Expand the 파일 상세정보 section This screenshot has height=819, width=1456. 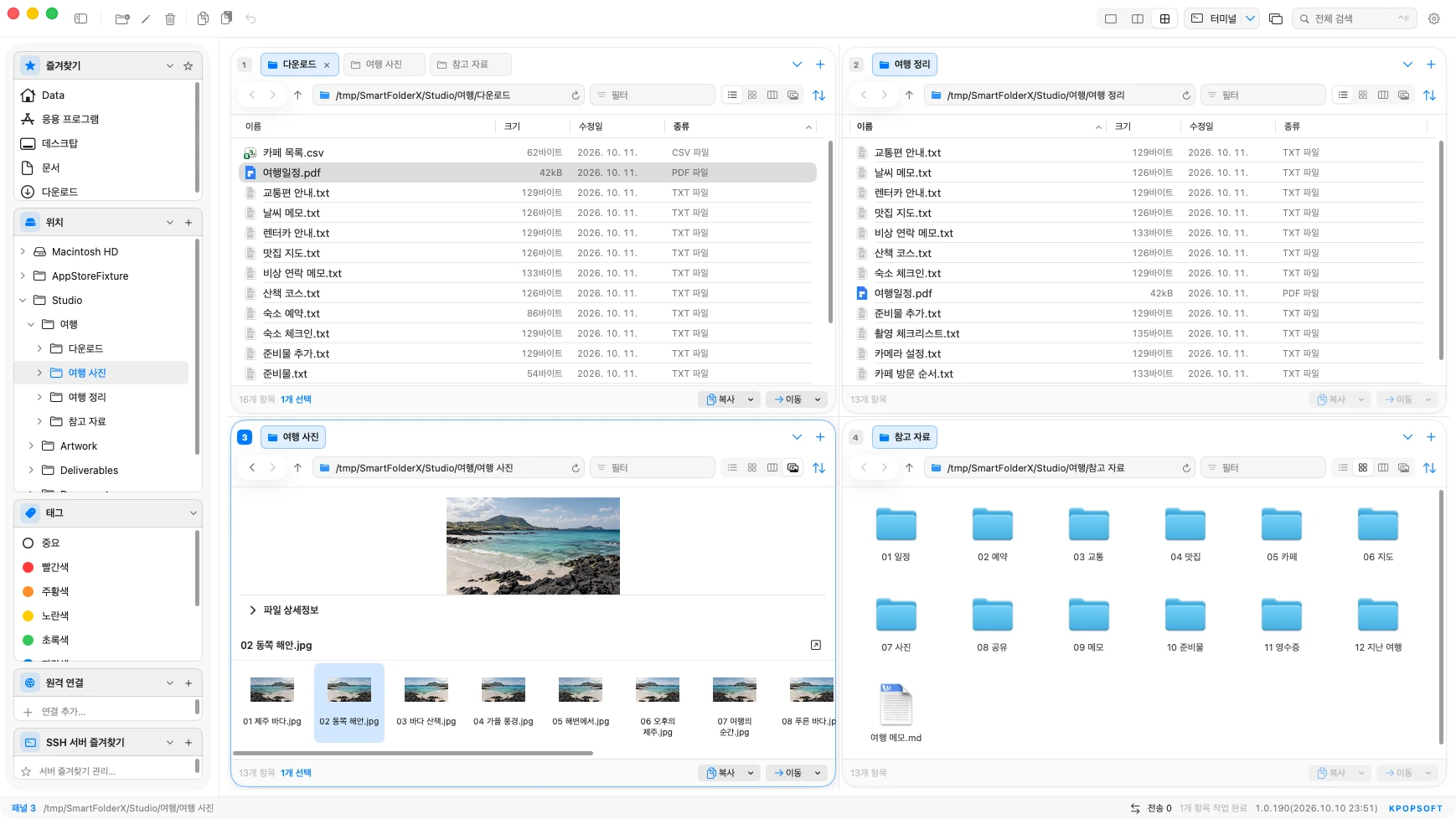coord(252,610)
